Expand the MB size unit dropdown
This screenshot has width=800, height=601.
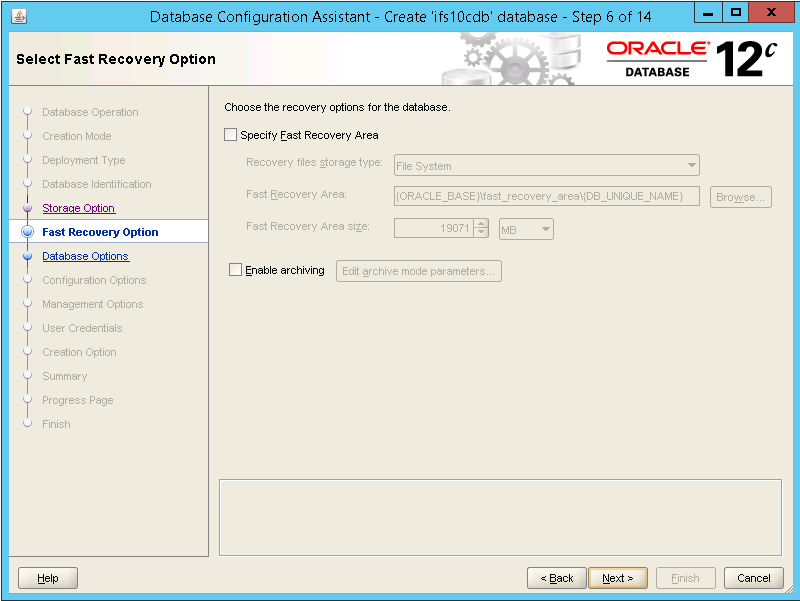tap(526, 229)
